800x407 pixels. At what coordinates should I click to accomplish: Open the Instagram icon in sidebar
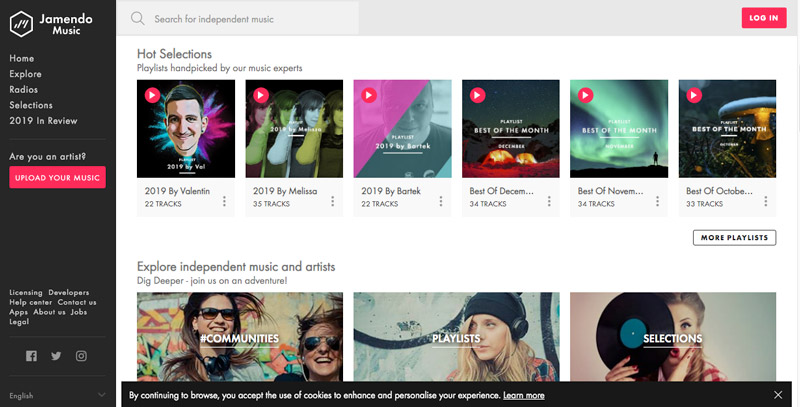point(81,356)
